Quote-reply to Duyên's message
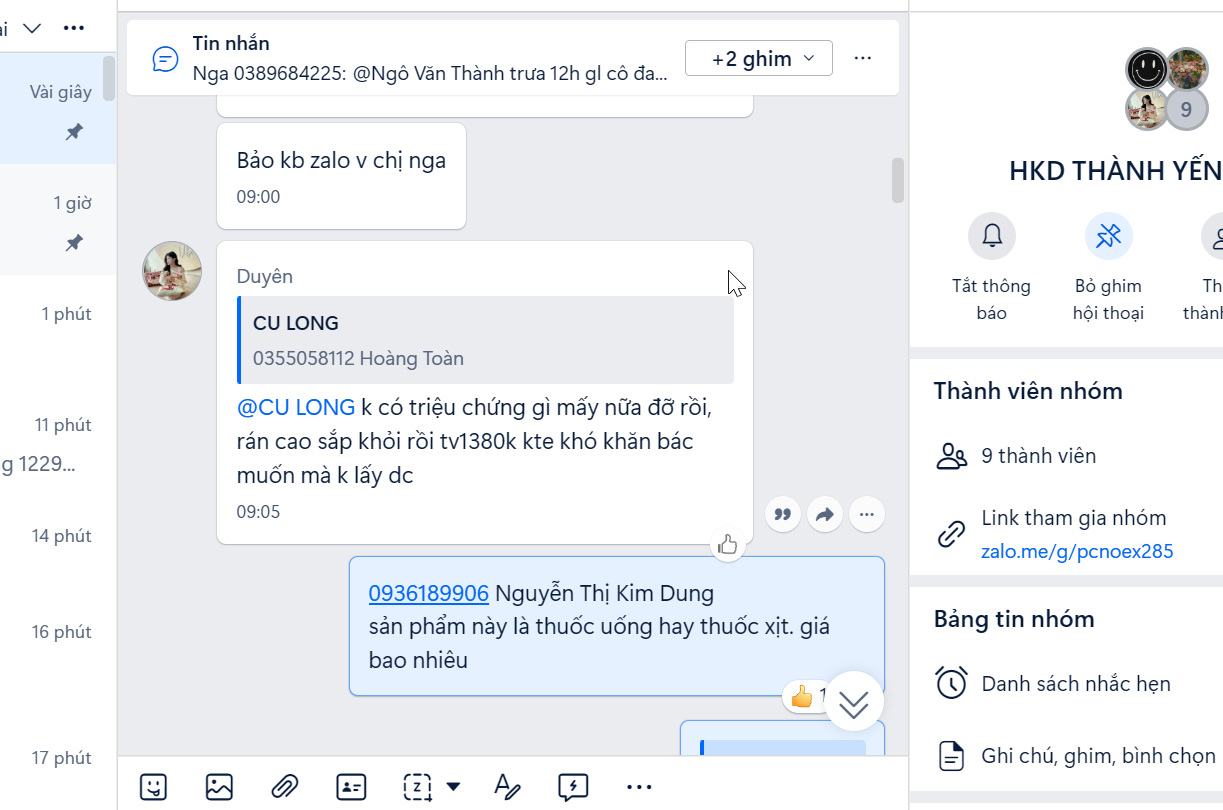1223x810 pixels. pos(783,515)
